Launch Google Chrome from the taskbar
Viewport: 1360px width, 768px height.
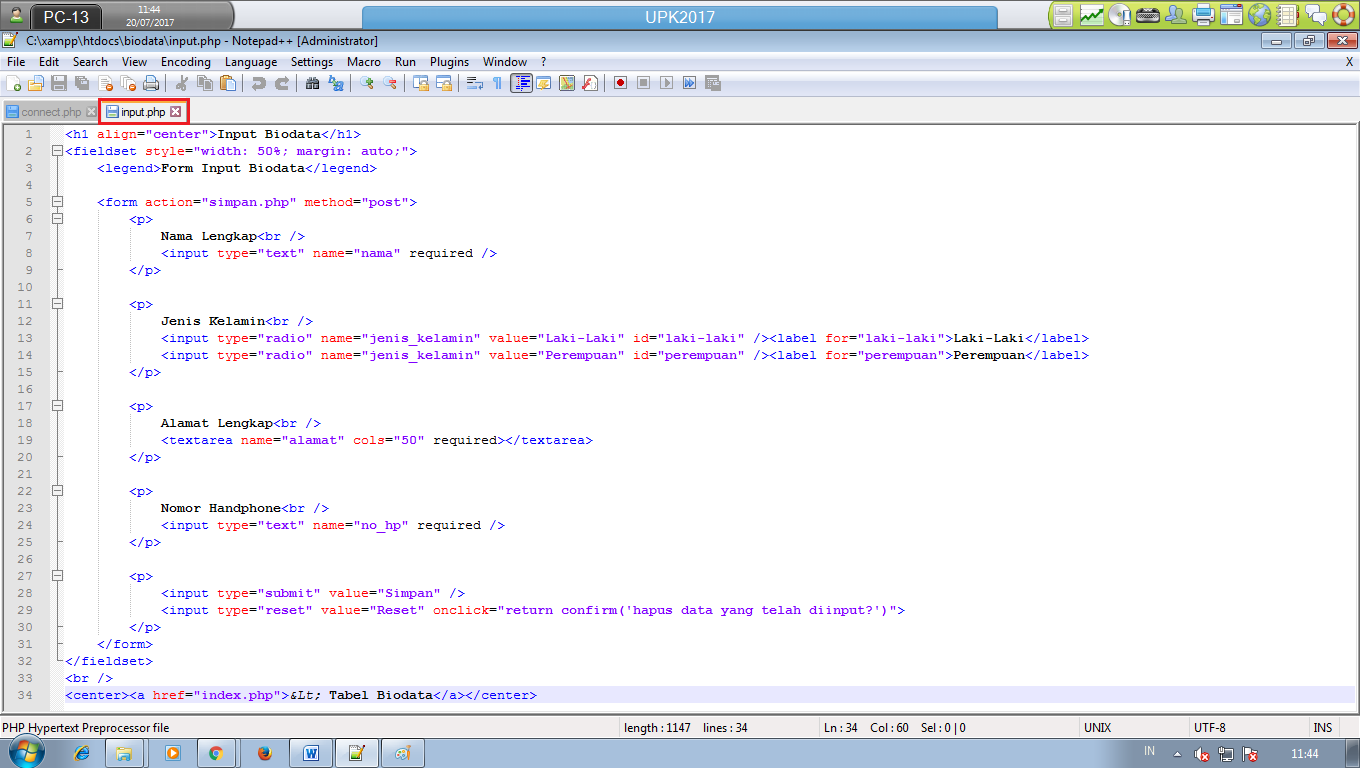coord(217,753)
